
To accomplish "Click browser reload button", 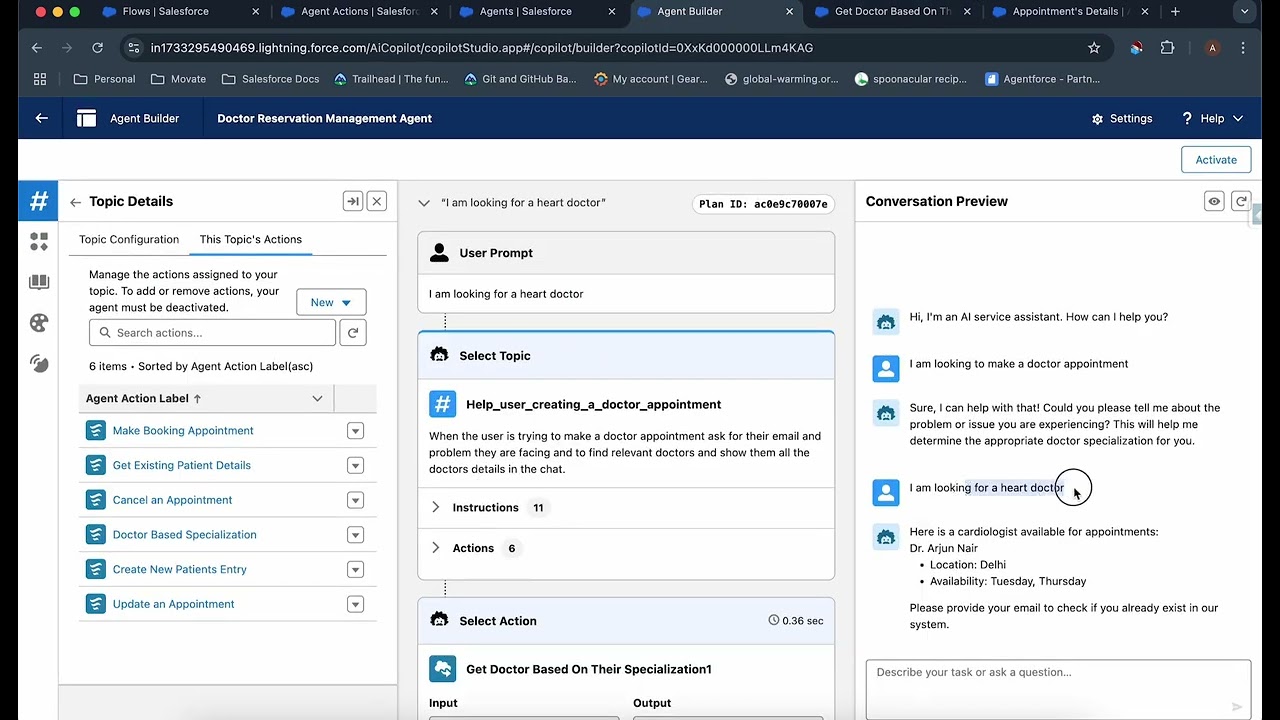I will tap(97, 47).
